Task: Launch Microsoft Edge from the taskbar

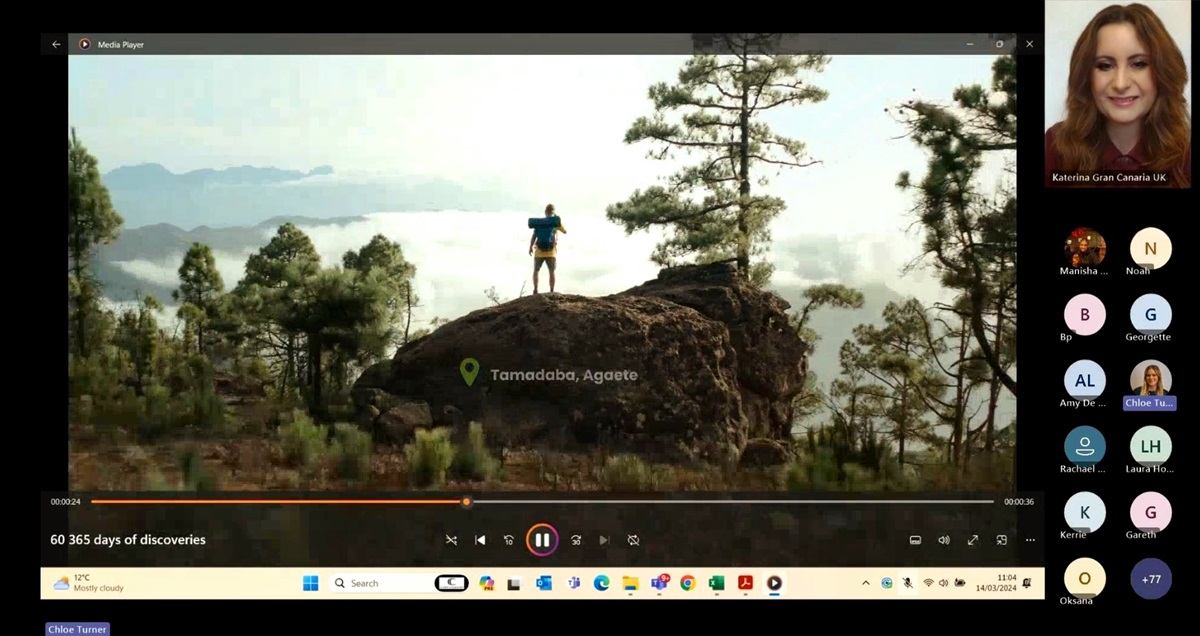Action: [601, 583]
